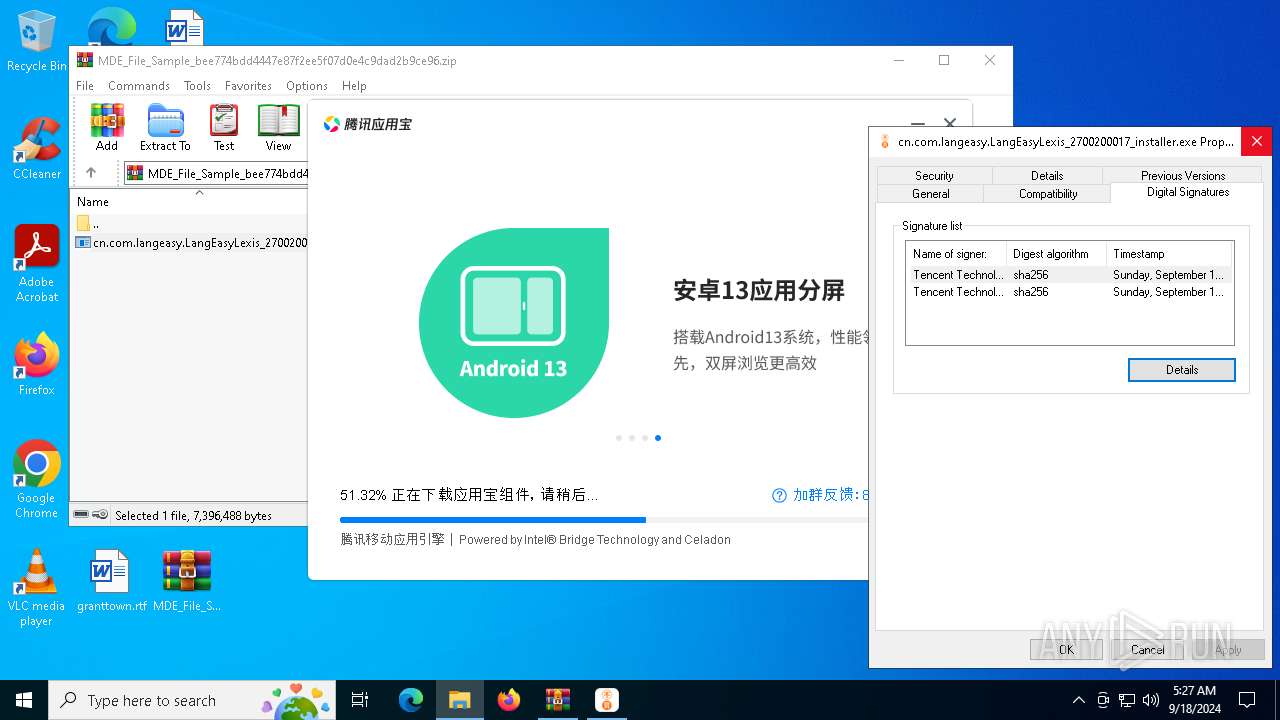
Task: Switch to WinRAR taskbar button
Action: [x=557, y=700]
